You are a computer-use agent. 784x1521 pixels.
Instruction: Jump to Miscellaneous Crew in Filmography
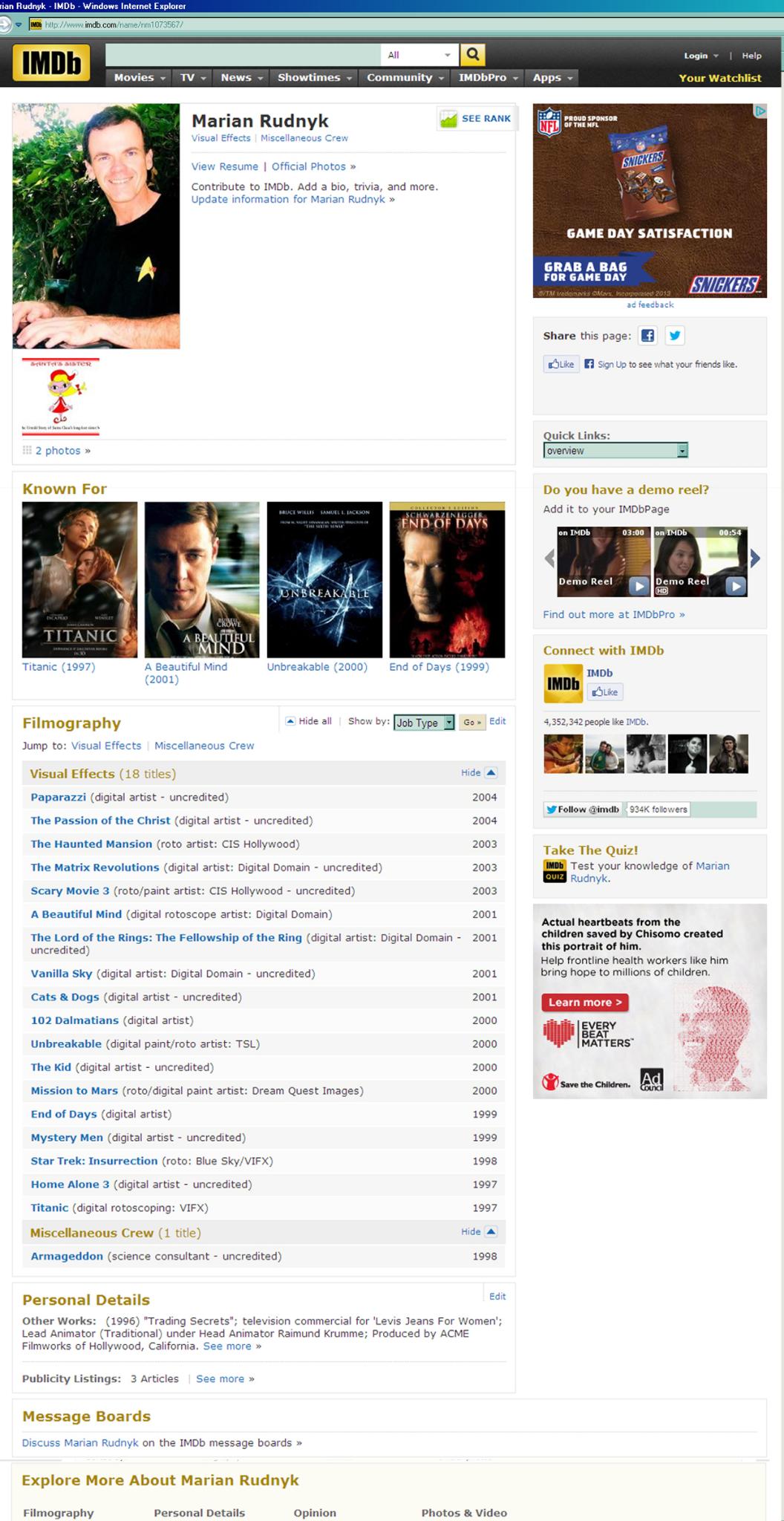pyautogui.click(x=204, y=746)
